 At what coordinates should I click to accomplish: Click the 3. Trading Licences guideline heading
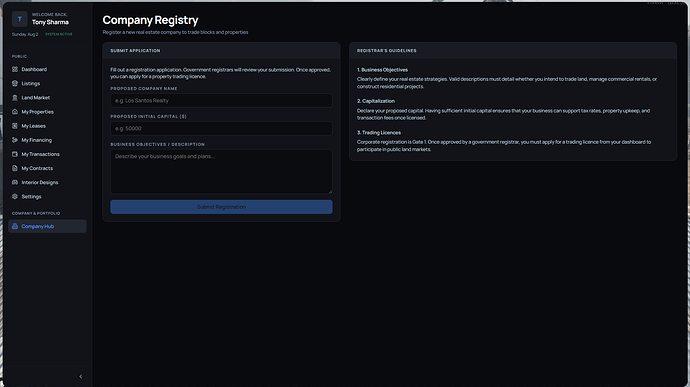379,133
